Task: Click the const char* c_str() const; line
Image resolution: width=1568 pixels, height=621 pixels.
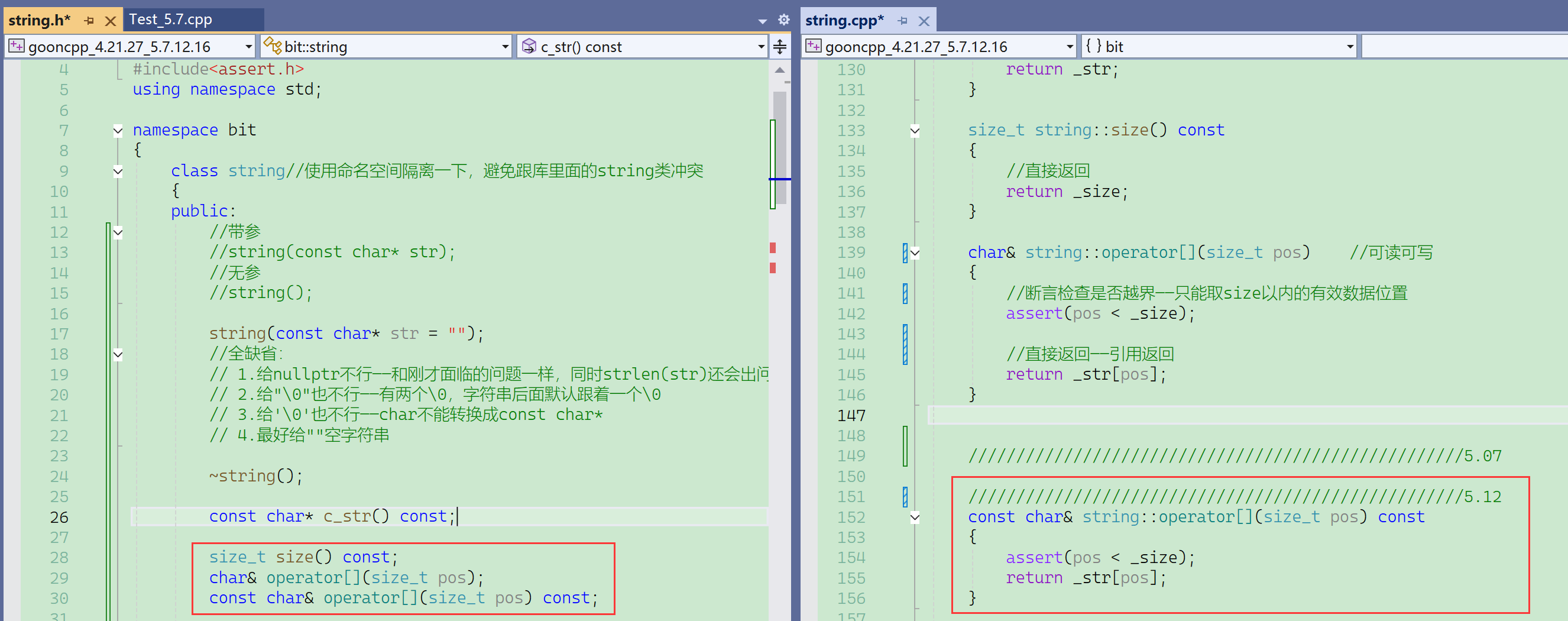Action: tap(332, 516)
